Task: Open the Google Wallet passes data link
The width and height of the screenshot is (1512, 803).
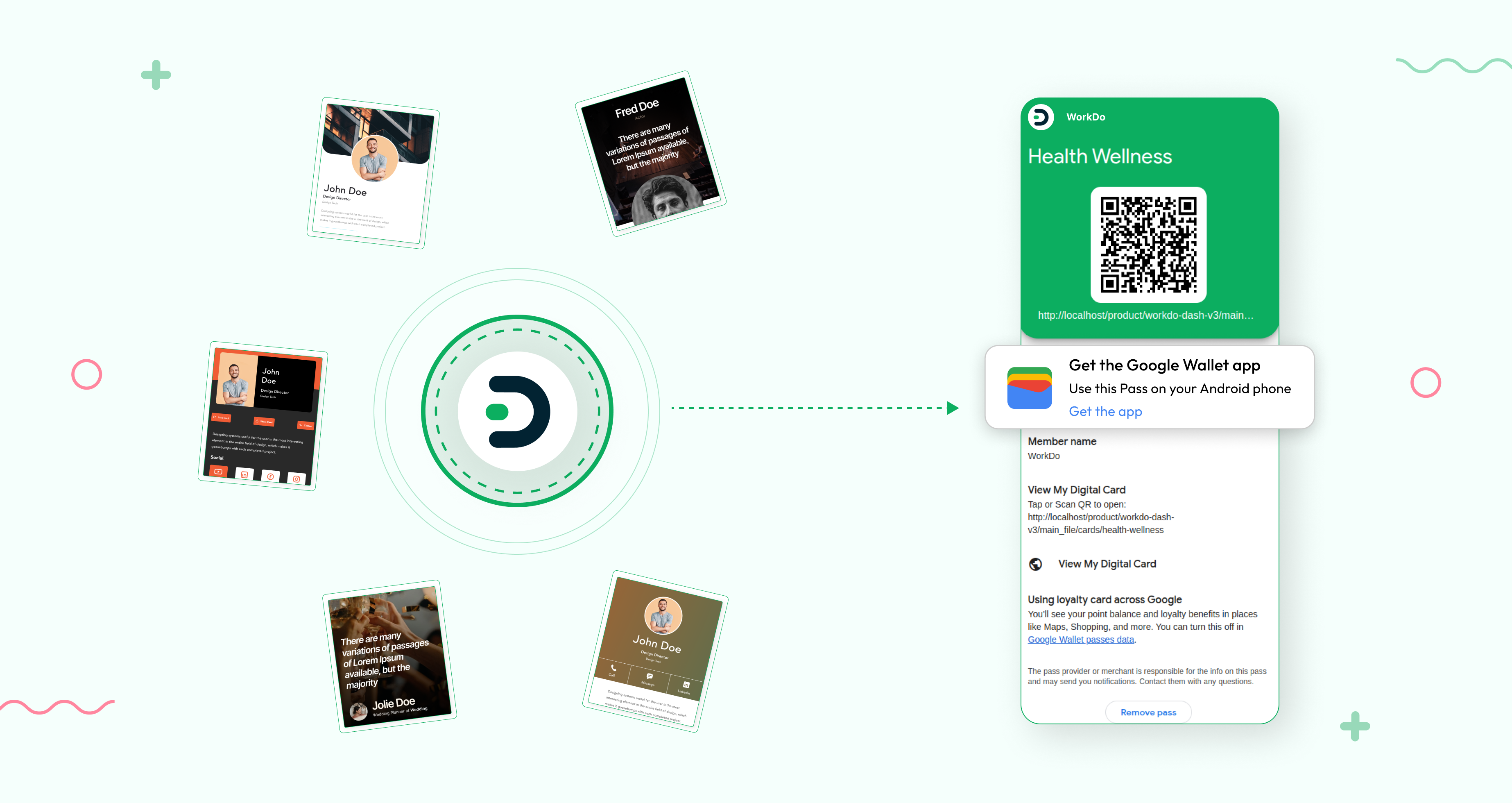Action: pyautogui.click(x=1081, y=640)
